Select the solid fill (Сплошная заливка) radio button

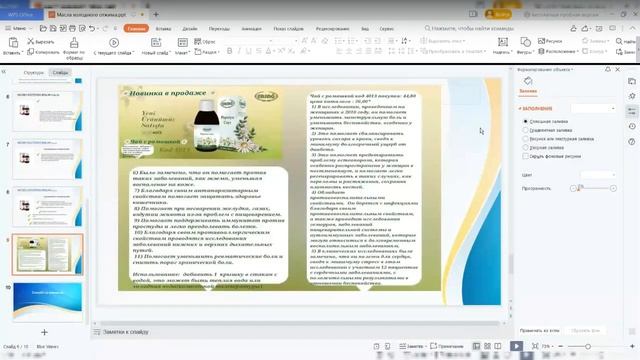point(525,122)
